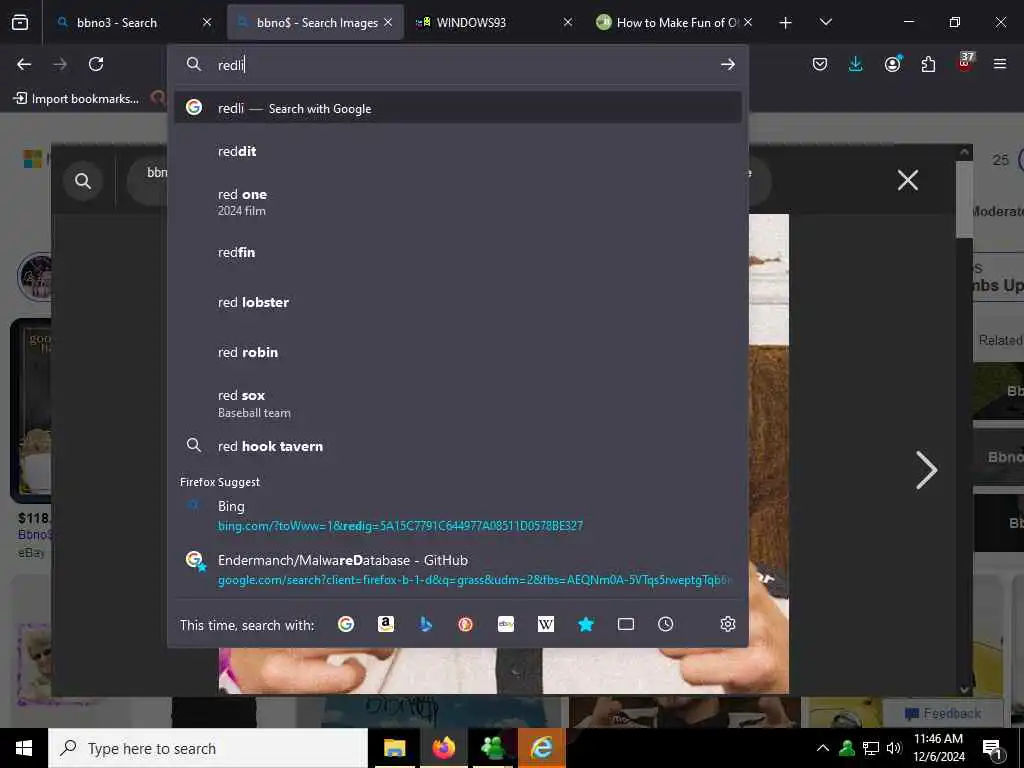Search history using the clock icon

click(x=665, y=624)
